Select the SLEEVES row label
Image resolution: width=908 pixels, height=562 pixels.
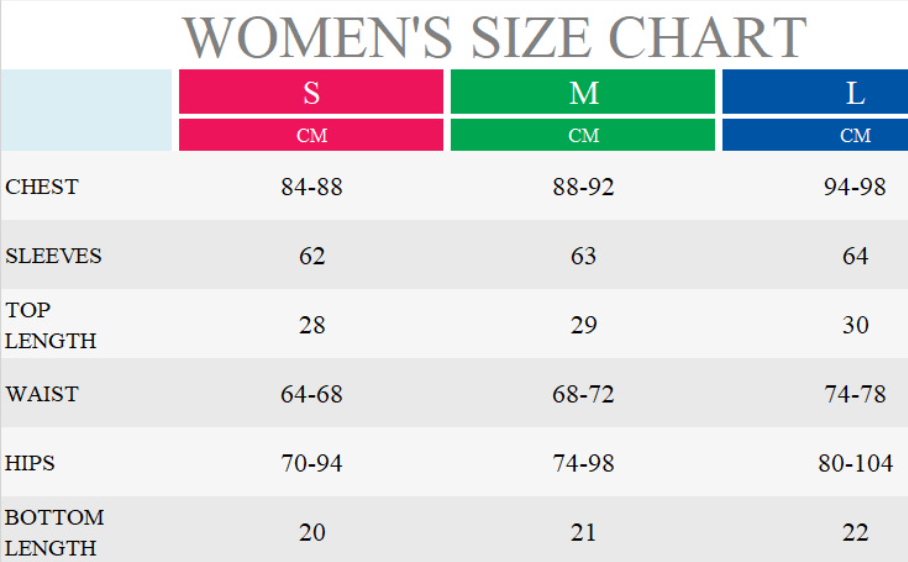click(54, 256)
